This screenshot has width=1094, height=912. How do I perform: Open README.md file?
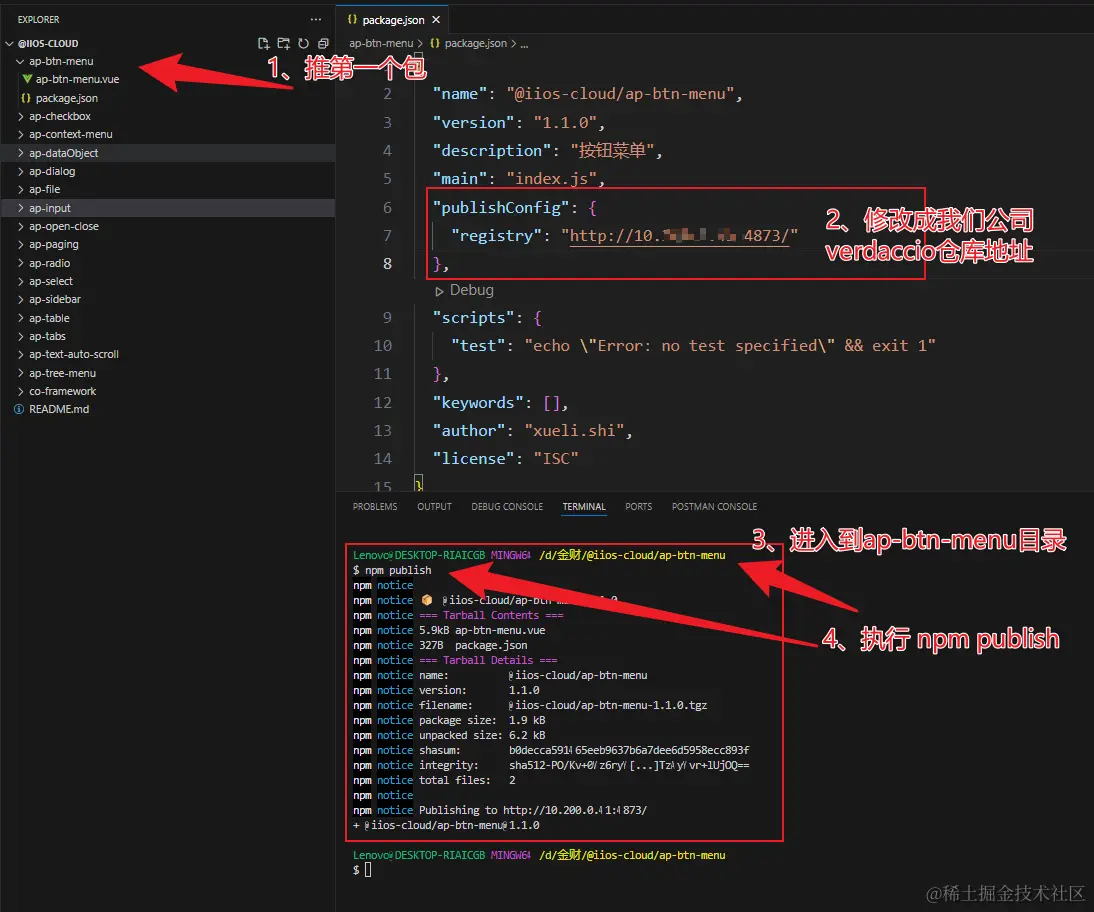coord(59,409)
